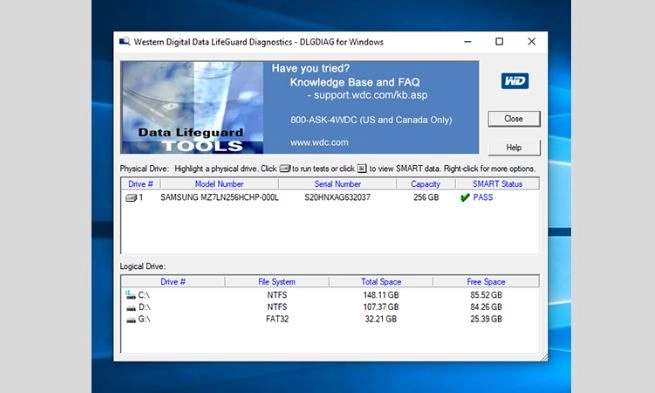
Task: Click total space 107.37 GB
Action: 381,307
